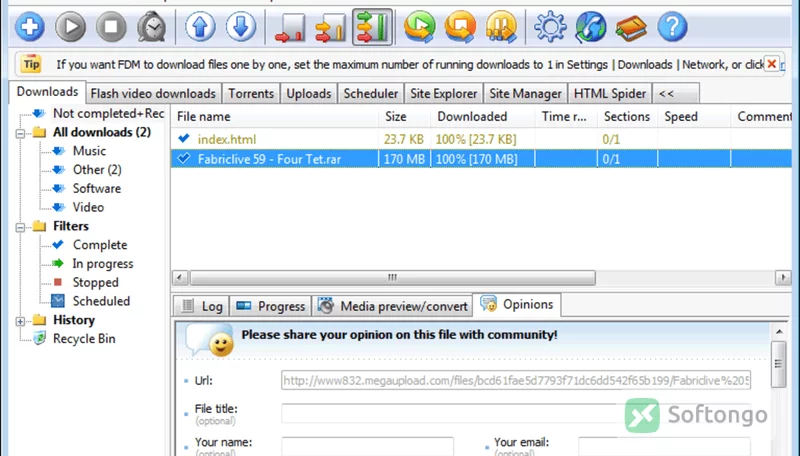The width and height of the screenshot is (800, 456).
Task: Switch to the Uploads tab
Action: click(x=309, y=94)
